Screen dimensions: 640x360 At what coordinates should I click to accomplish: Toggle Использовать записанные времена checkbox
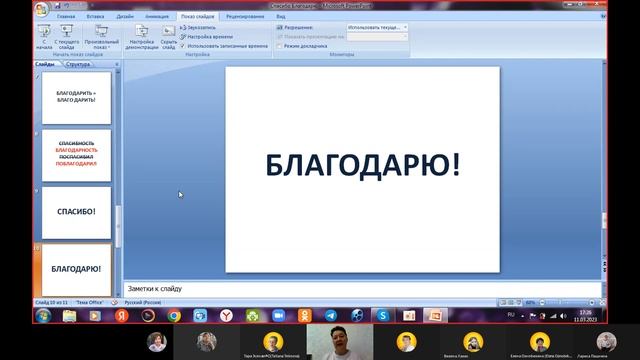[183, 46]
